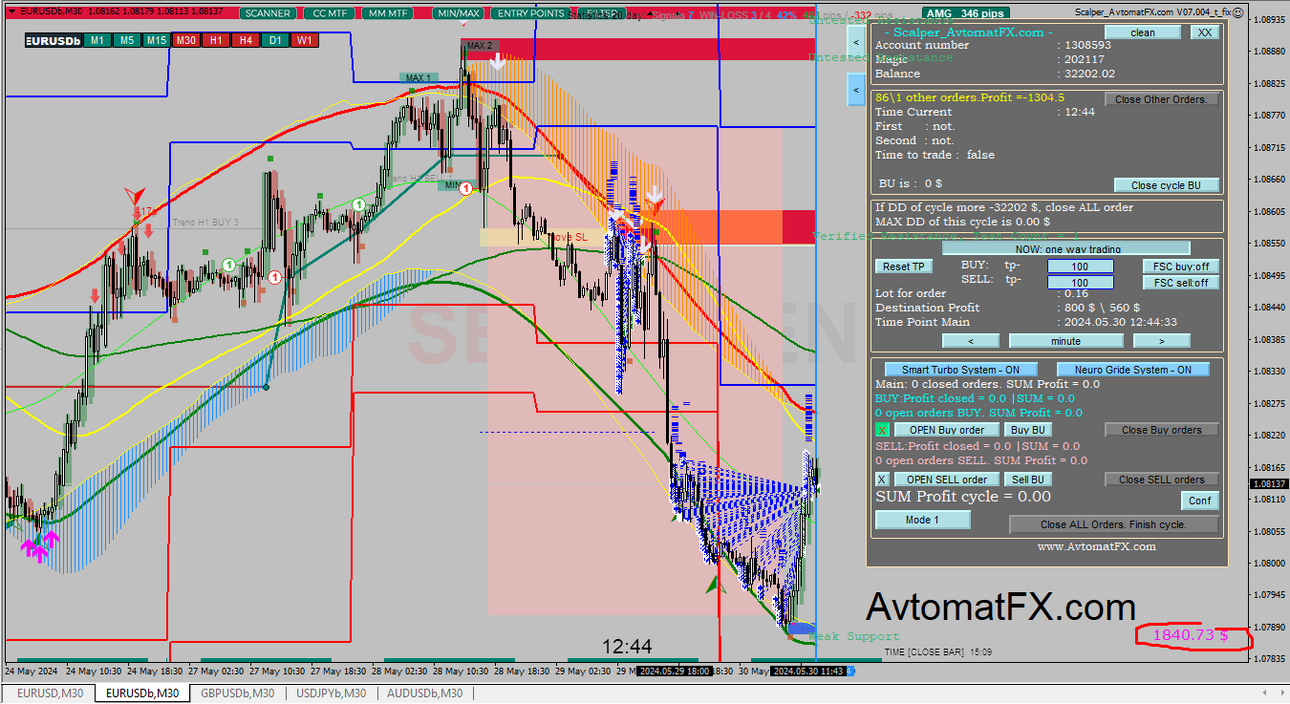This screenshot has width=1290, height=704.
Task: Click the clean button
Action: point(1143,32)
